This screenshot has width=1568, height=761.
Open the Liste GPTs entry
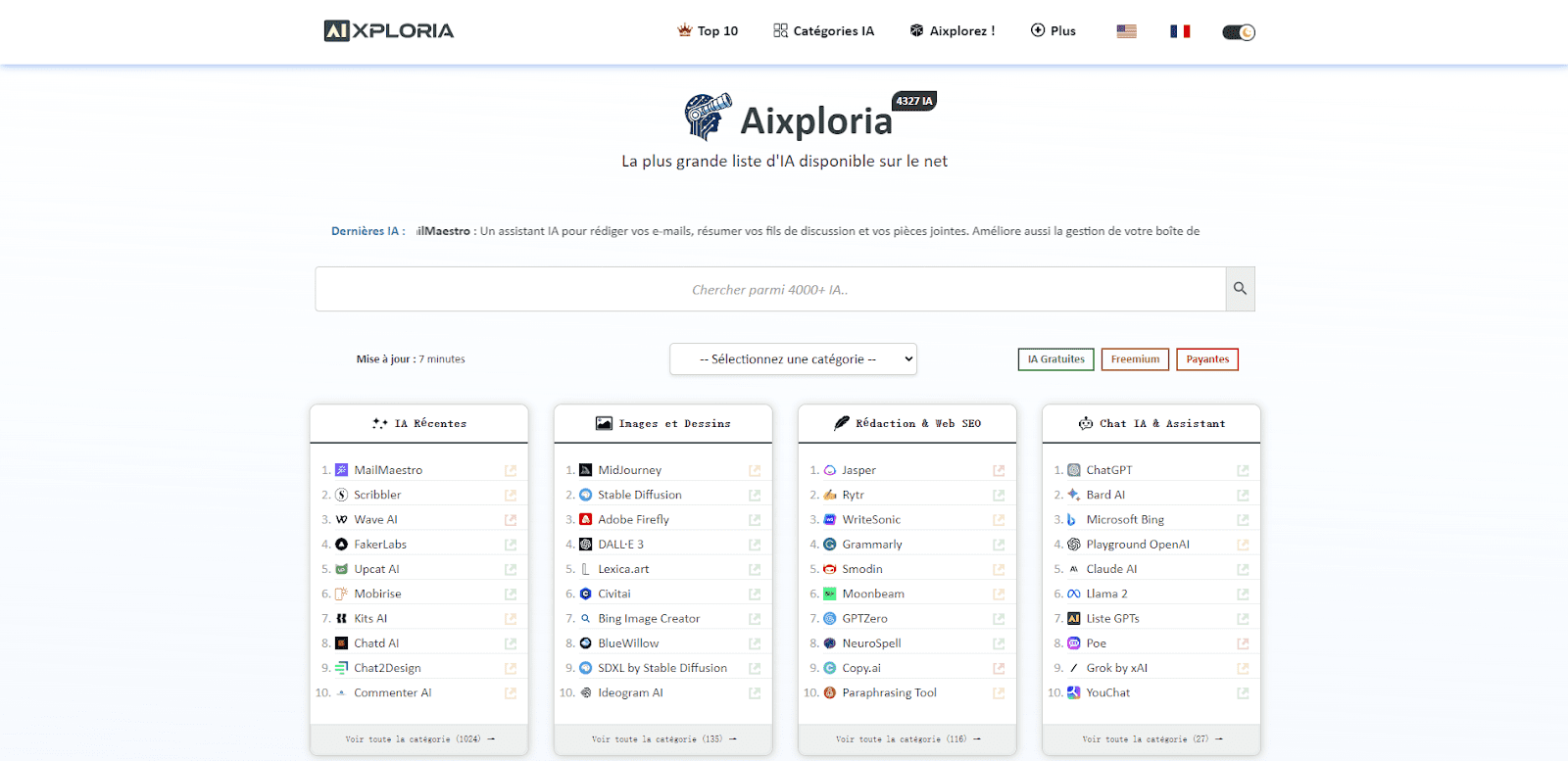coord(1112,619)
